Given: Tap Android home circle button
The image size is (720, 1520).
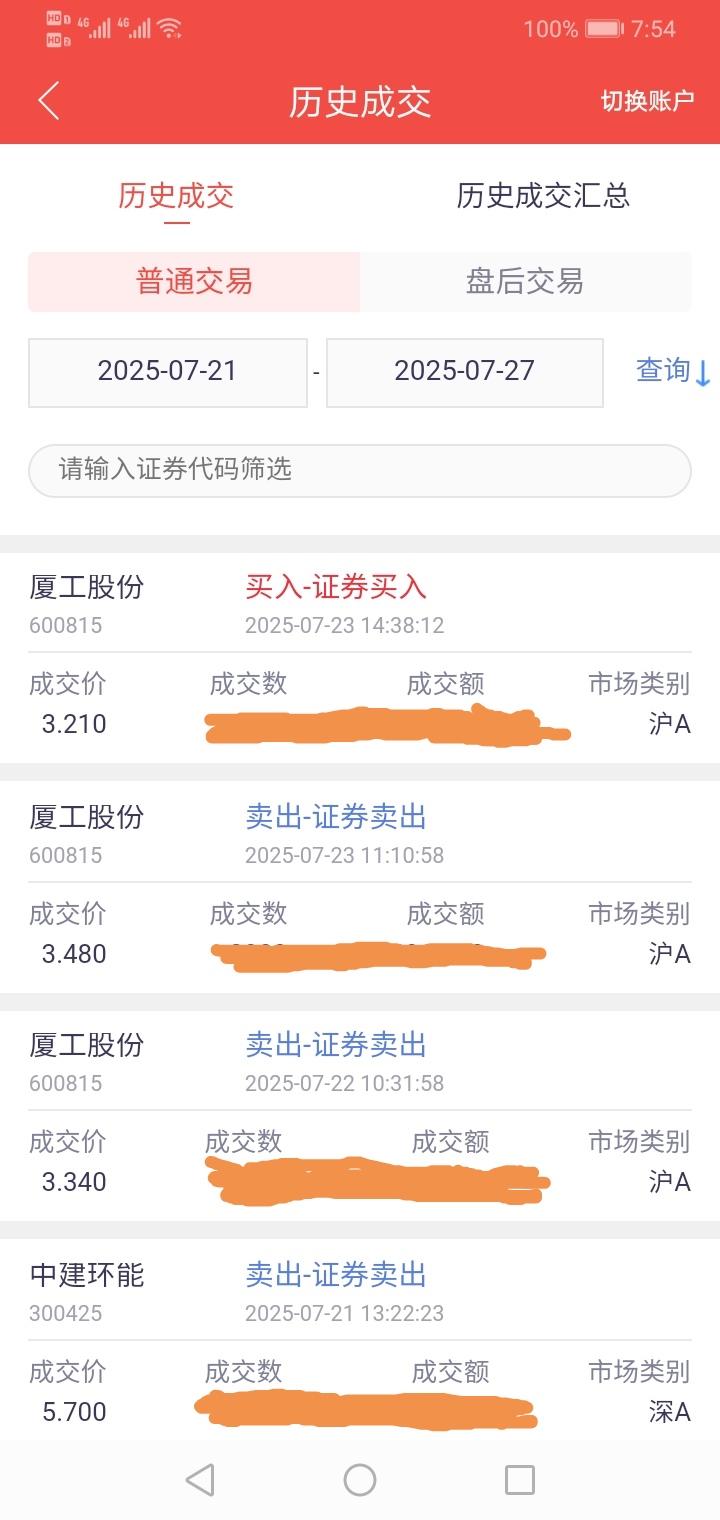Looking at the screenshot, I should [360, 1479].
